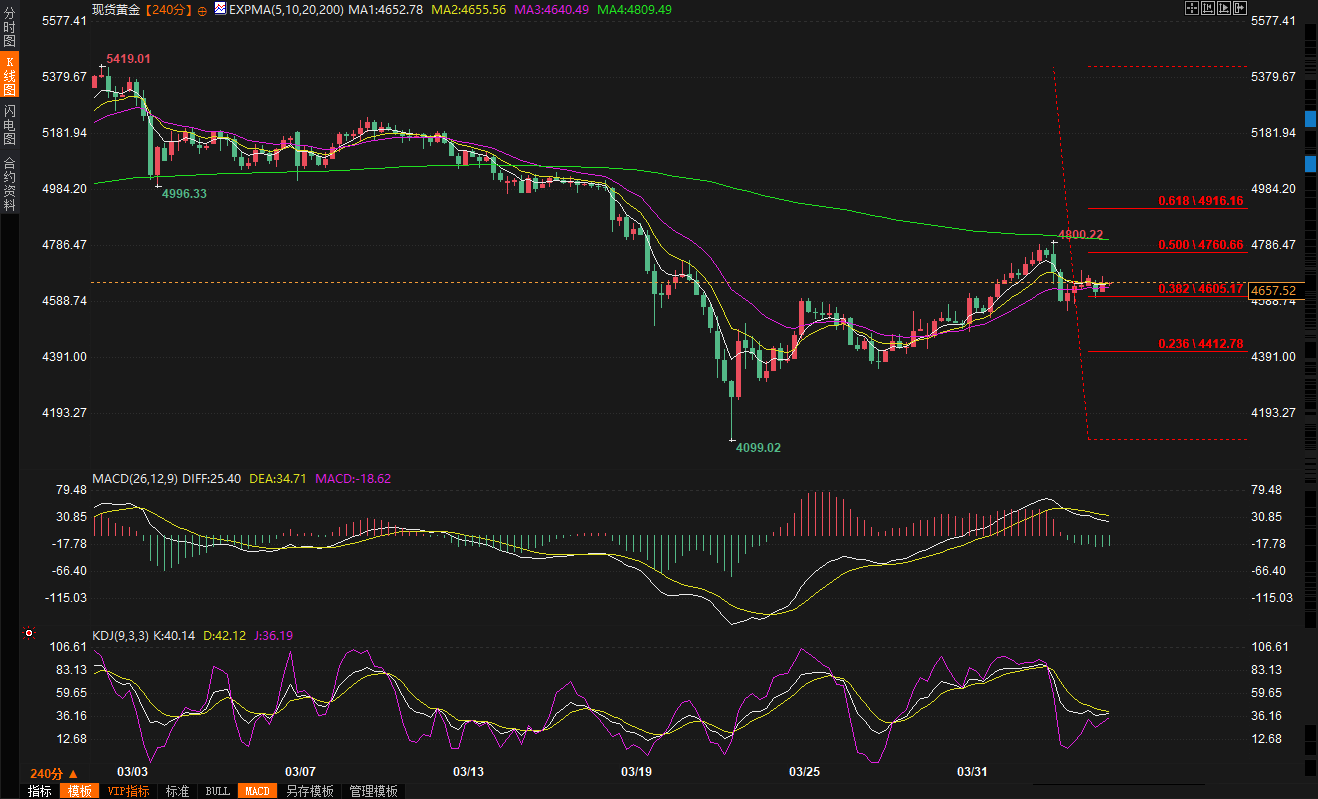Click the 管理模板 button
The width and height of the screenshot is (1318, 799).
tap(373, 791)
